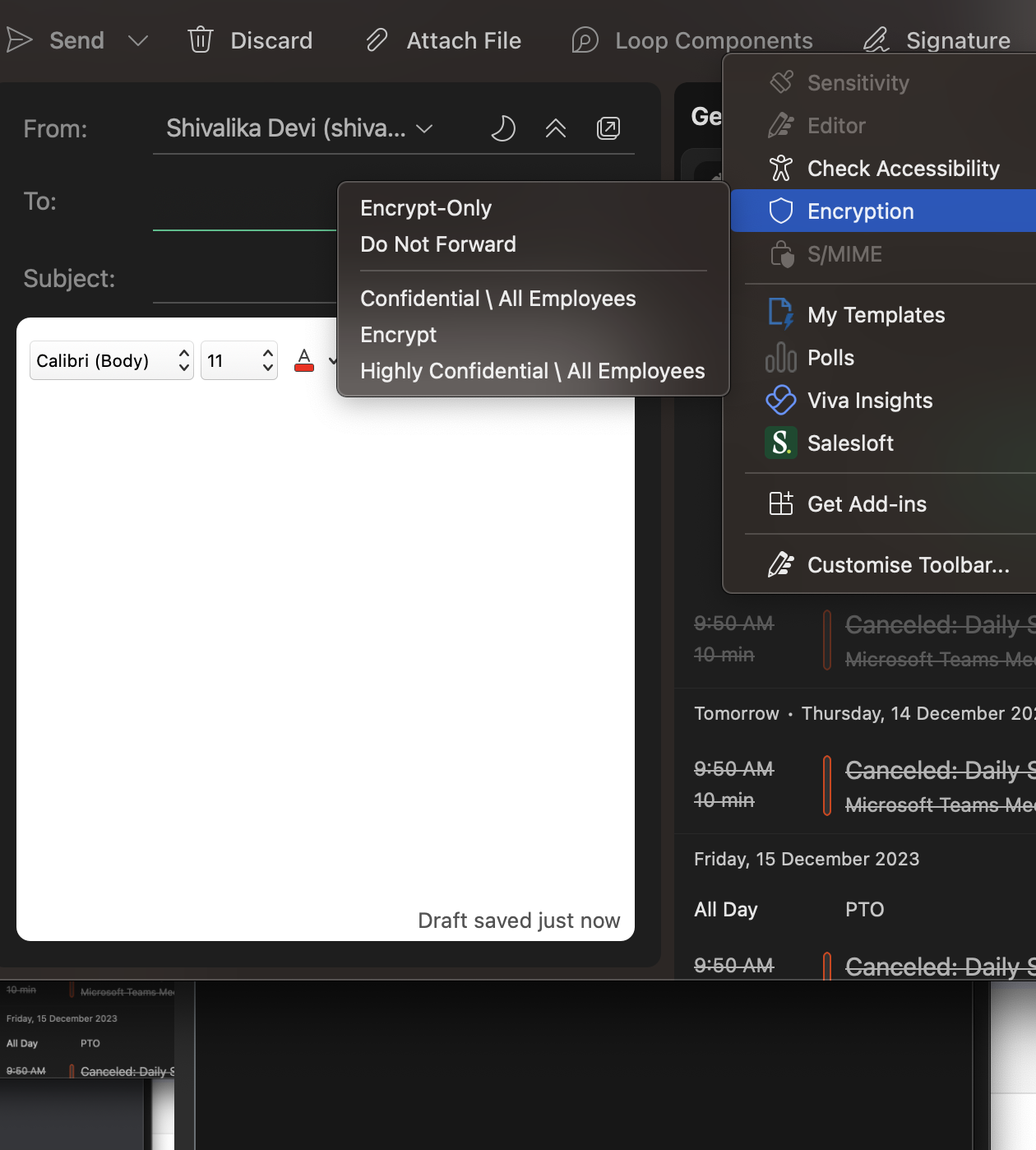Click the email body text area
The image size is (1036, 1150).
click(326, 650)
